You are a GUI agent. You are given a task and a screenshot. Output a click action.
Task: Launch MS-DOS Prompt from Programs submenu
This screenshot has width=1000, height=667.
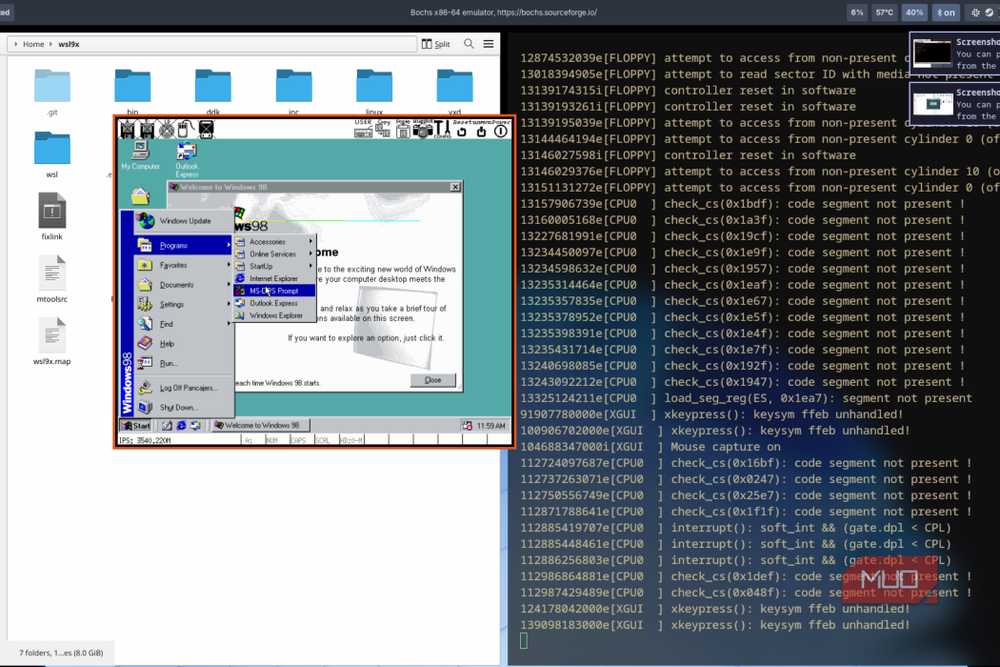(274, 291)
